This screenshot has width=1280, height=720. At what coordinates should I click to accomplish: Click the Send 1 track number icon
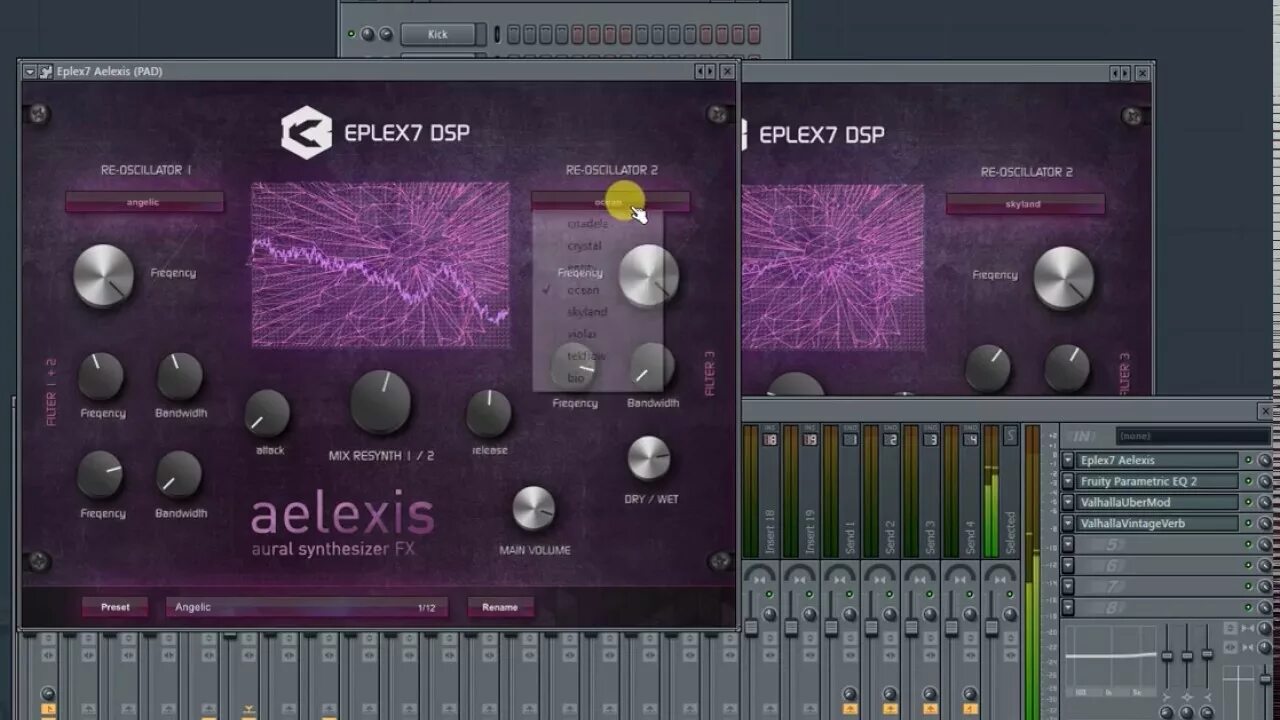850,439
